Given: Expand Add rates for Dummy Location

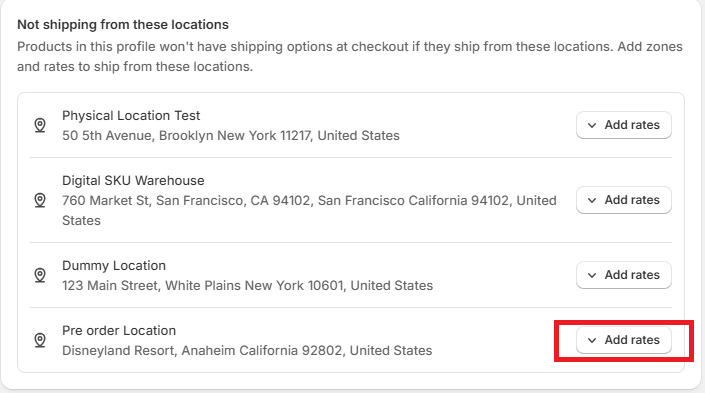Looking at the screenshot, I should (624, 275).
